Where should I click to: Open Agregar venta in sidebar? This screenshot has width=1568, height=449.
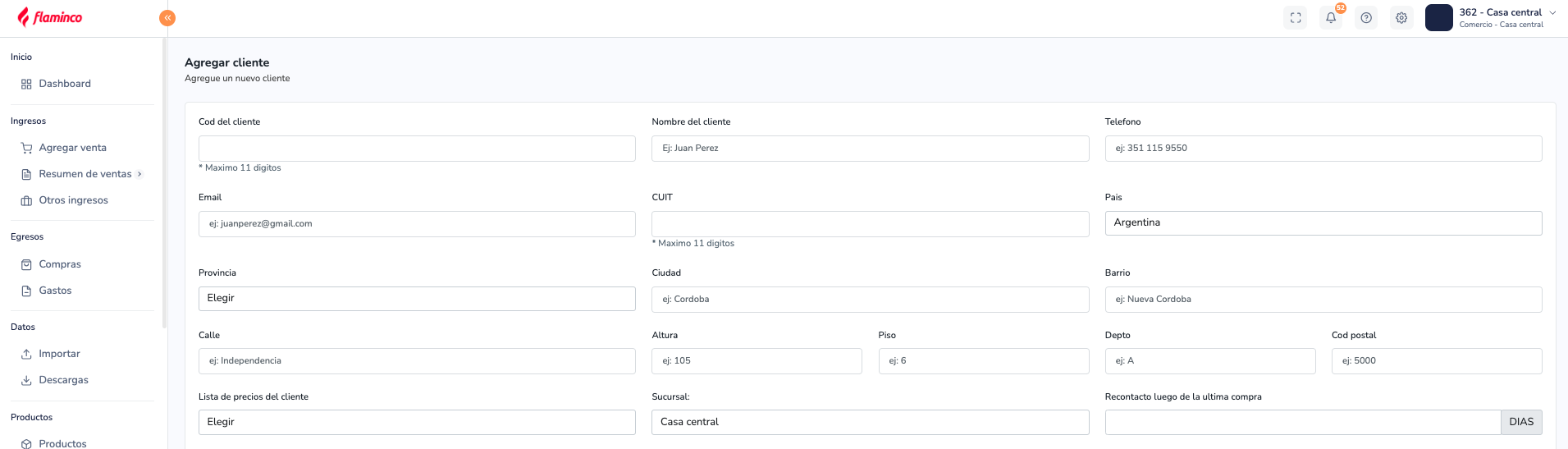pos(72,148)
